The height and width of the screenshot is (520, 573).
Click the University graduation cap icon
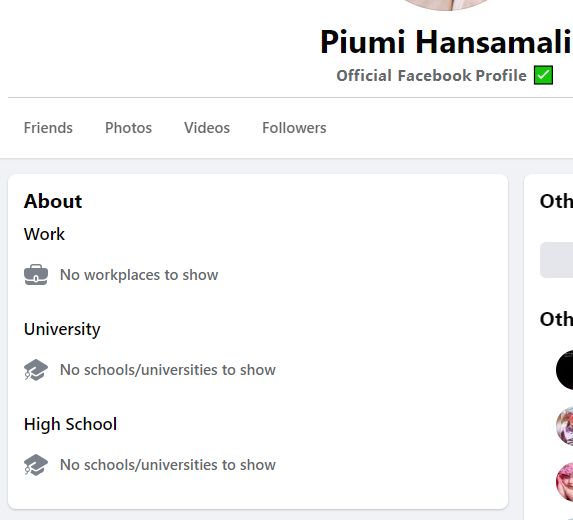[36, 369]
